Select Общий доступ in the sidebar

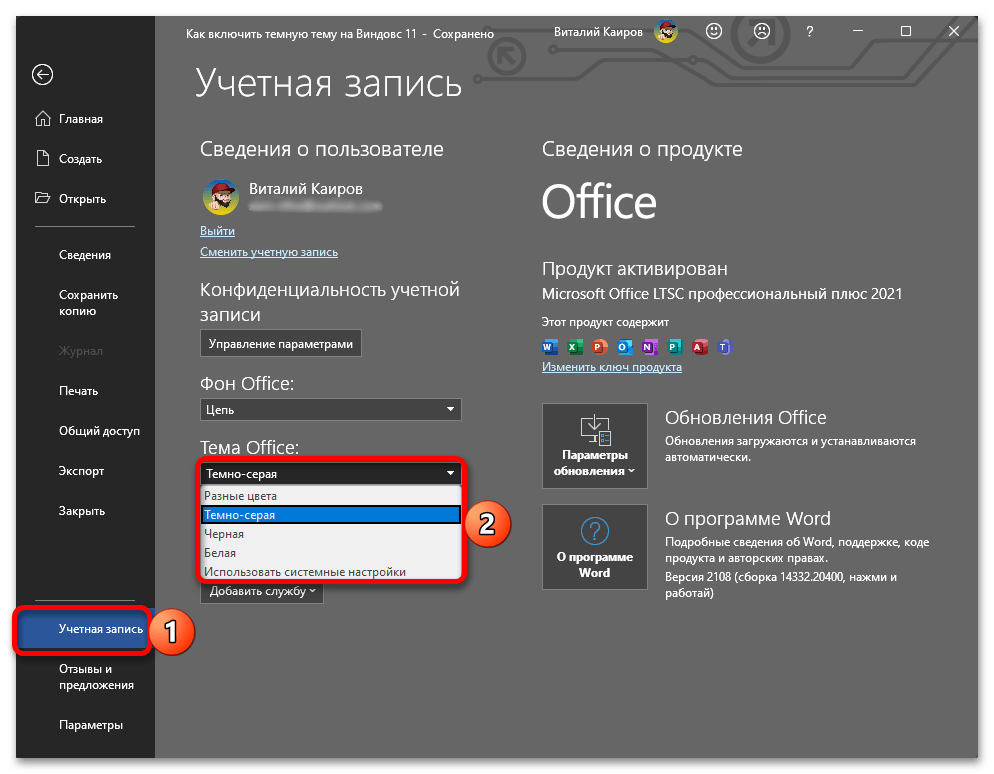[100, 431]
